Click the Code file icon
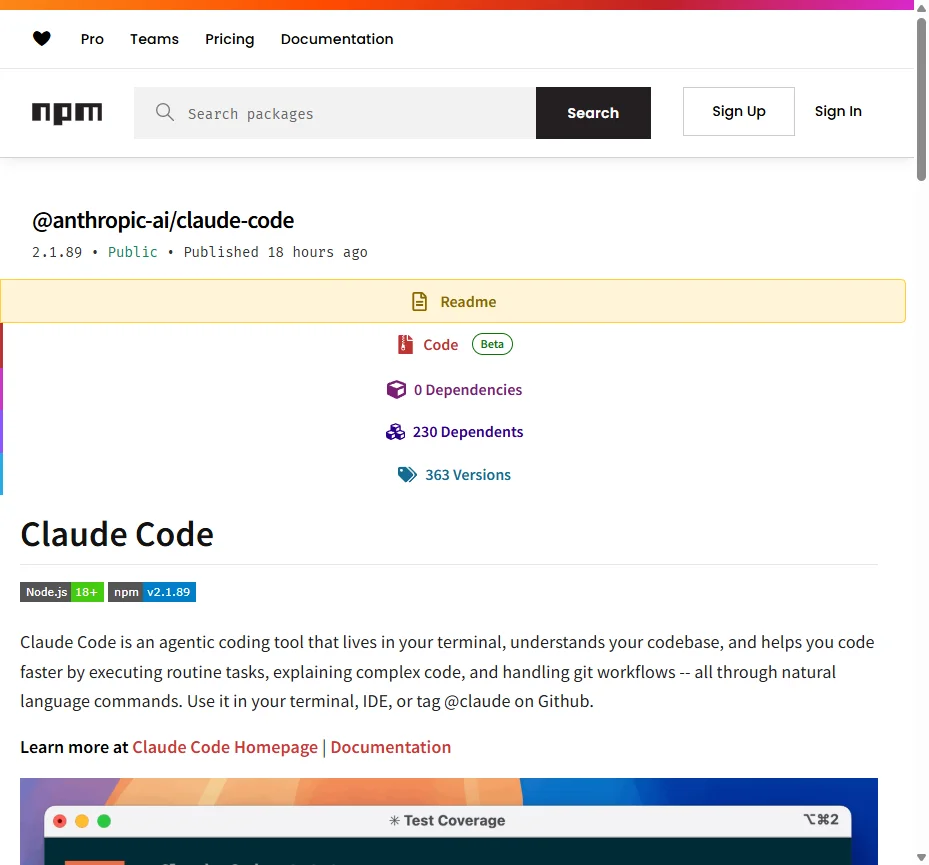Viewport: 929px width, 865px height. [x=404, y=343]
